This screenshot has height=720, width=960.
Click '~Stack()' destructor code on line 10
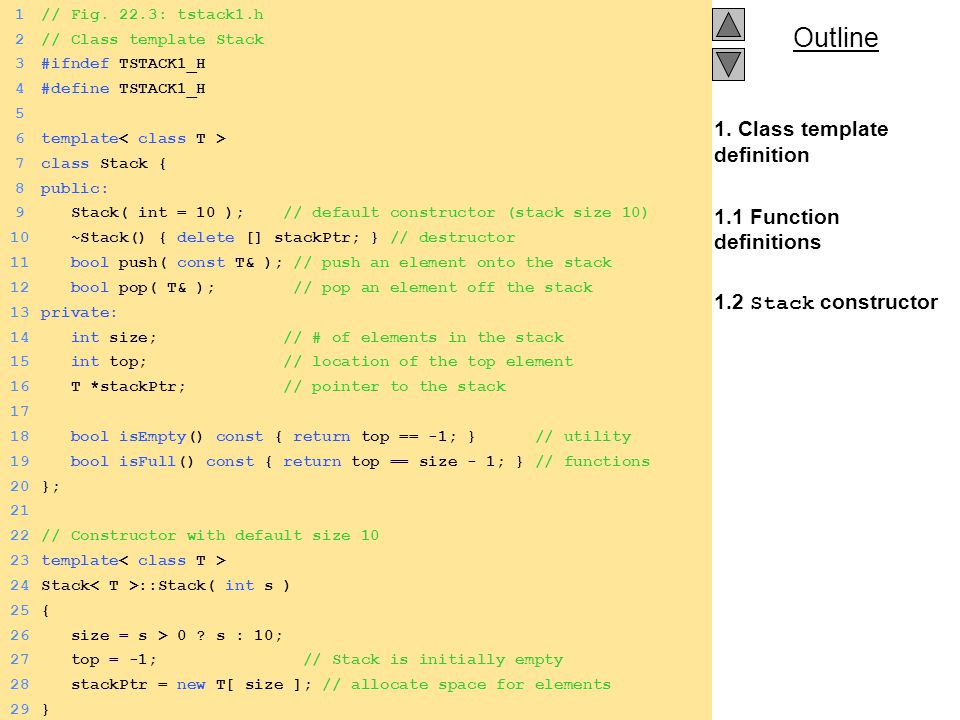pyautogui.click(x=225, y=238)
